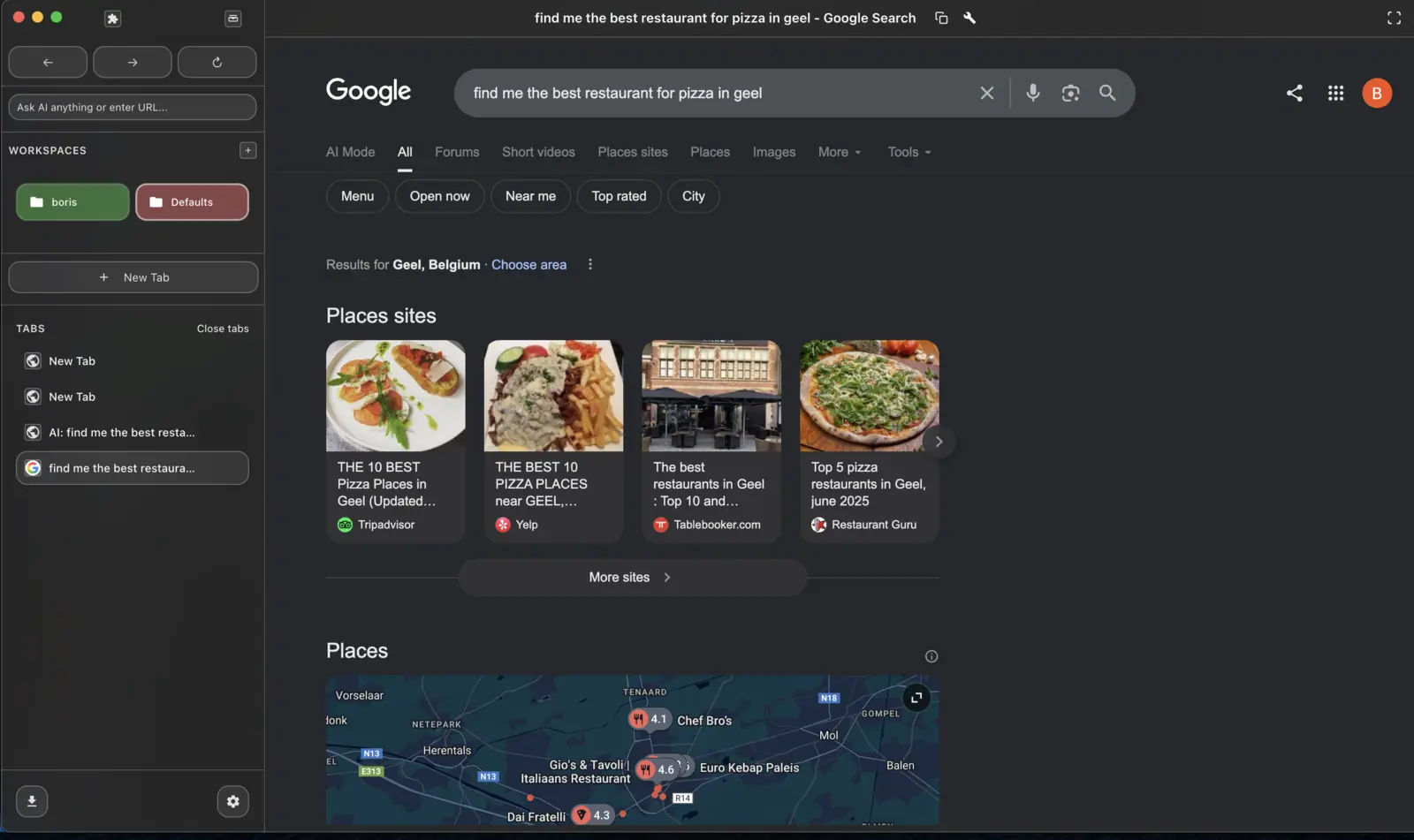This screenshot has width=1414, height=840.
Task: Add a new workspace with plus icon
Action: pos(247,150)
